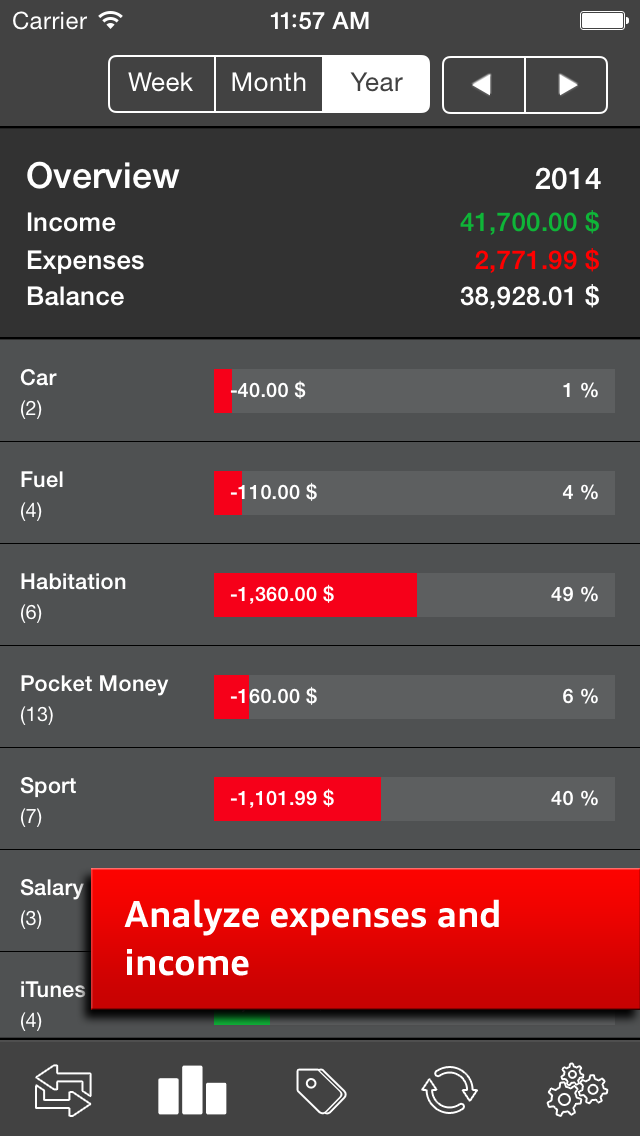Go to previous year with left arrow
Viewport: 640px width, 1136px height.
[483, 85]
